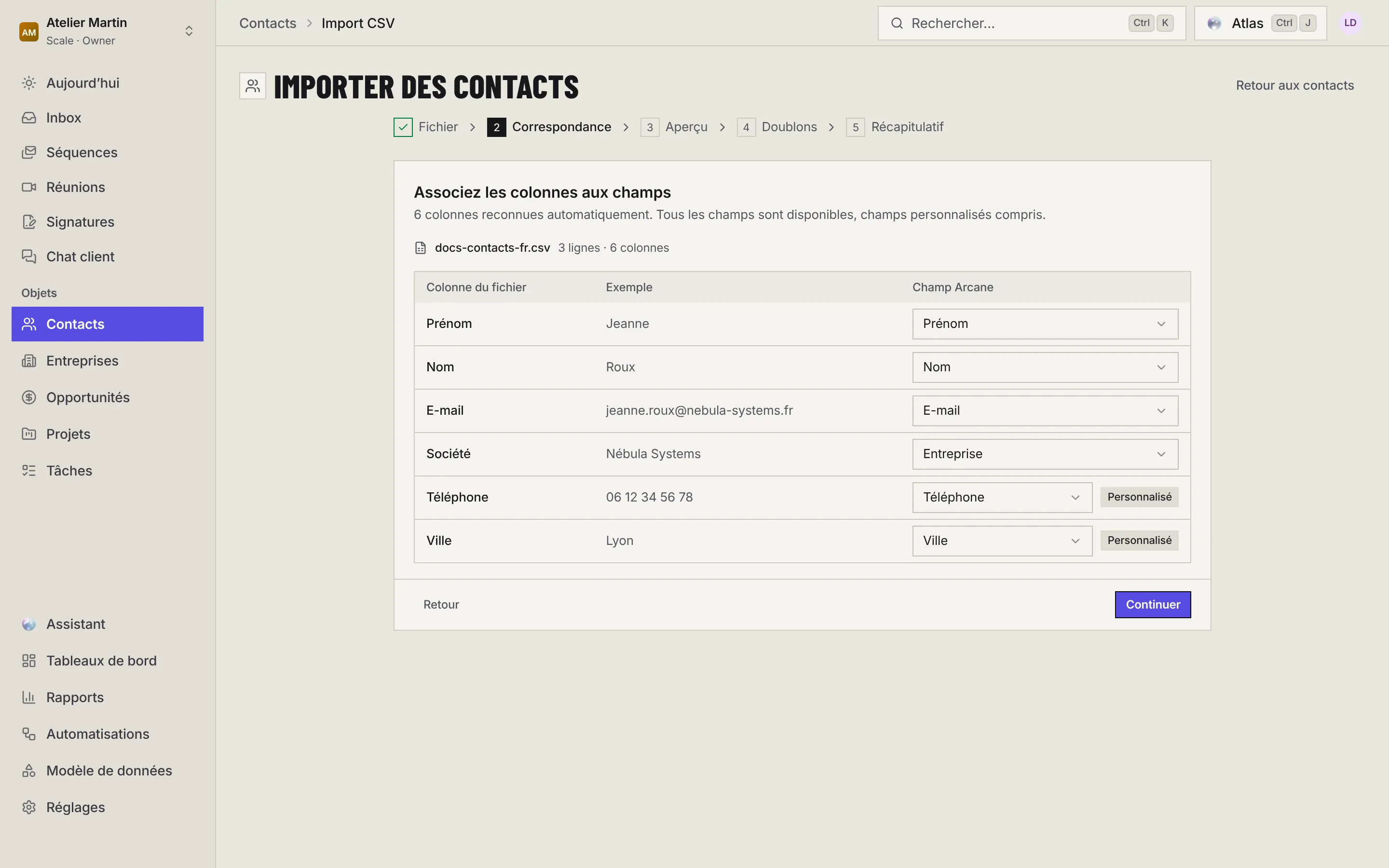The height and width of the screenshot is (868, 1389).
Task: Click the Automatisations workflow icon
Action: [29, 734]
